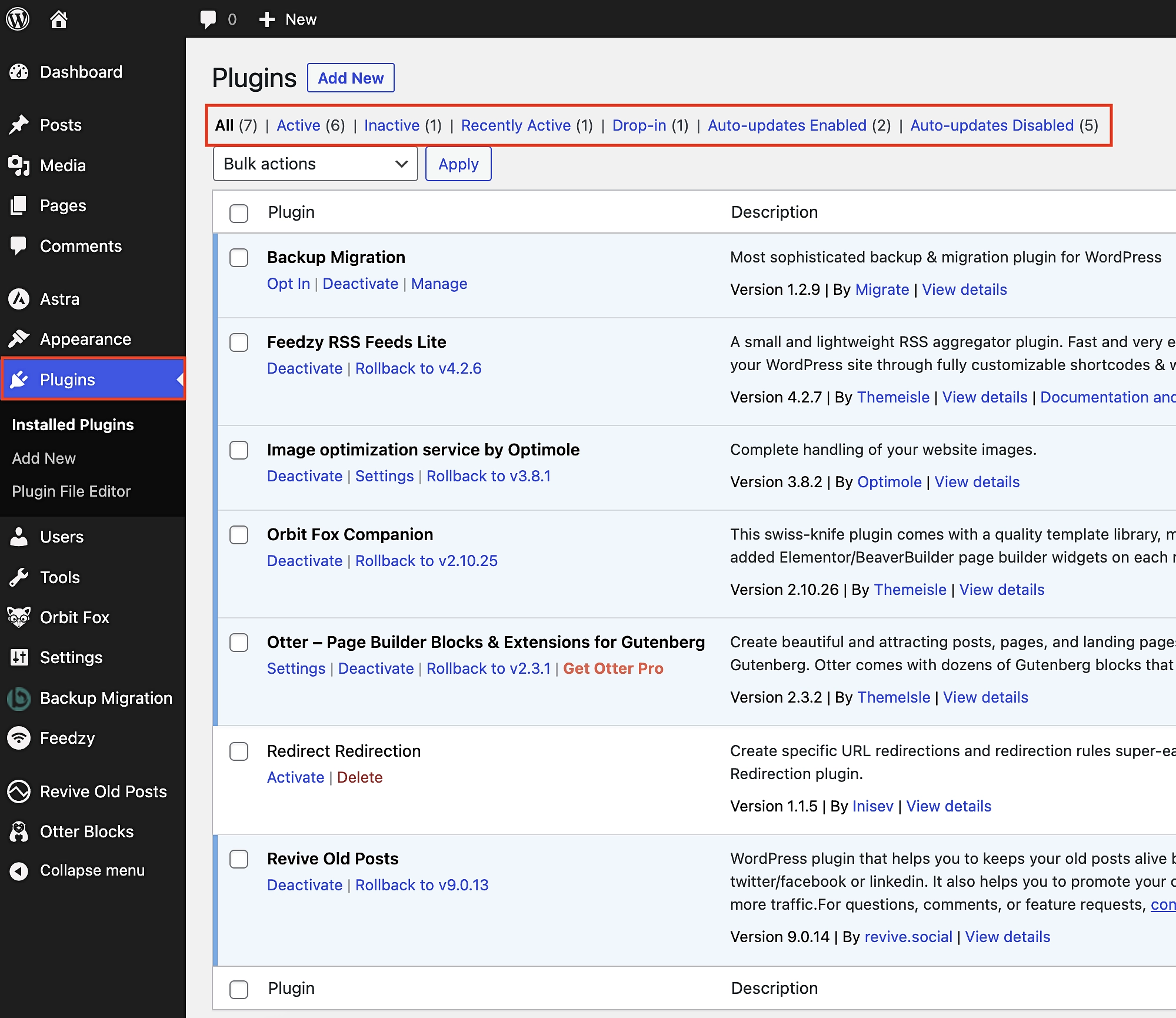Click the Astra theme sidebar icon

point(19,299)
